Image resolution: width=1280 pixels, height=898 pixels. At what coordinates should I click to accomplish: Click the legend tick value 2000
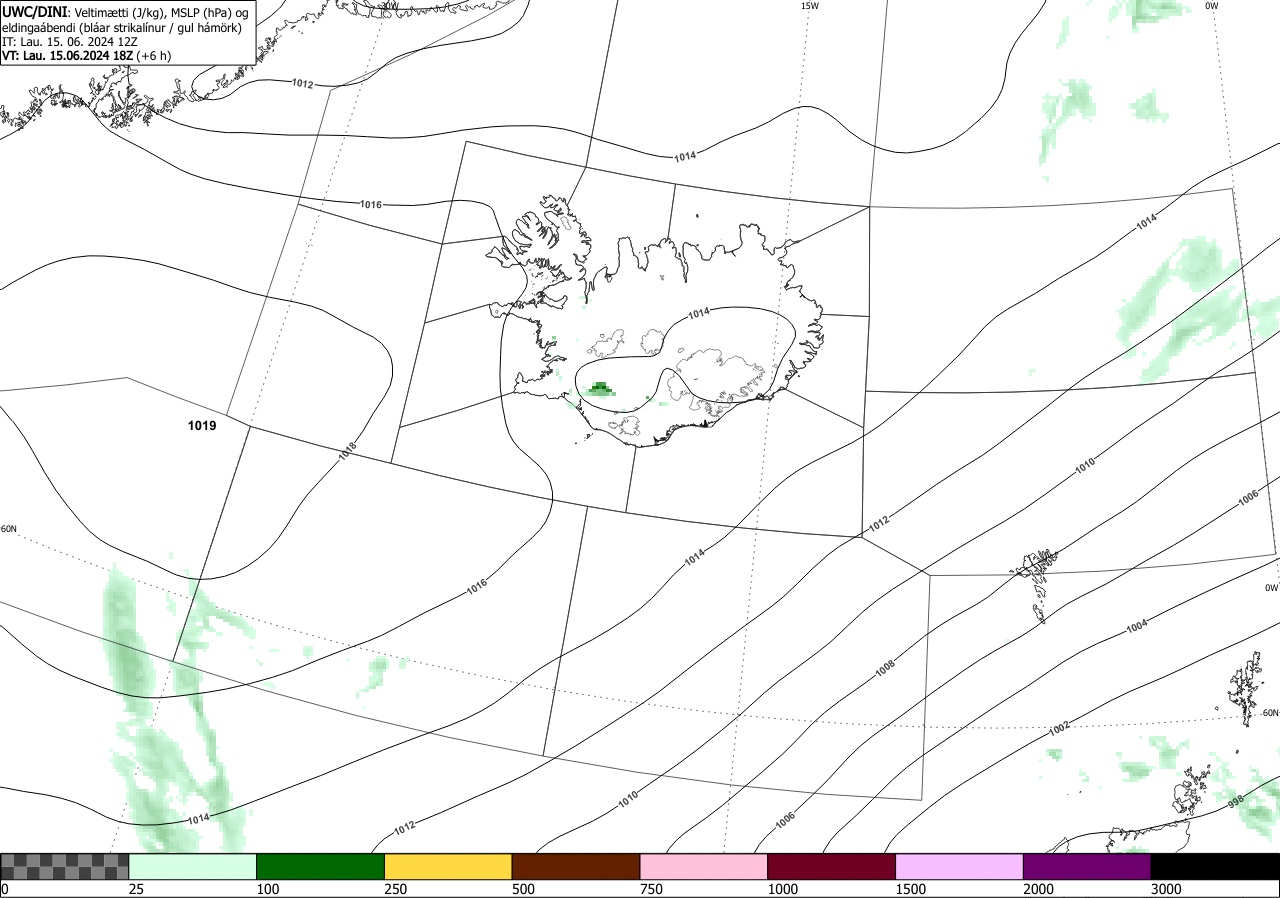[1039, 889]
